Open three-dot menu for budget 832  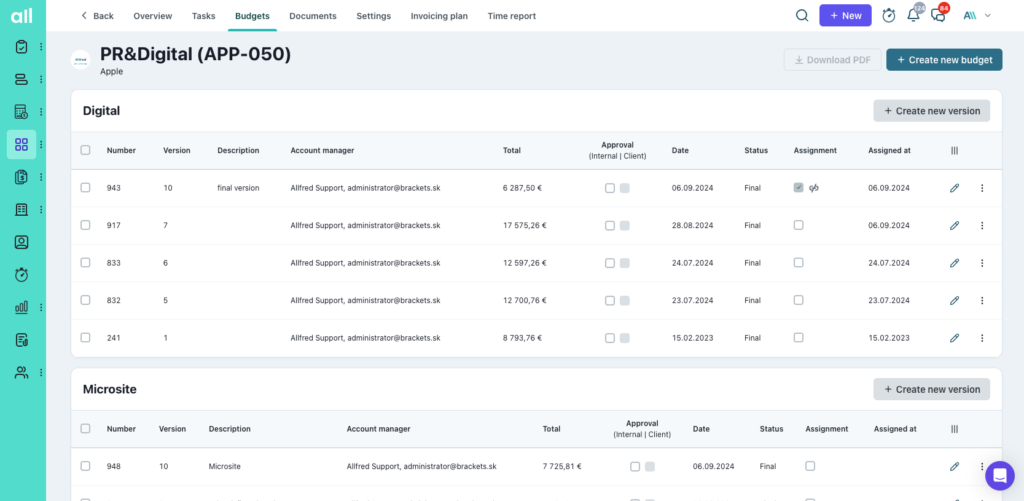click(982, 300)
